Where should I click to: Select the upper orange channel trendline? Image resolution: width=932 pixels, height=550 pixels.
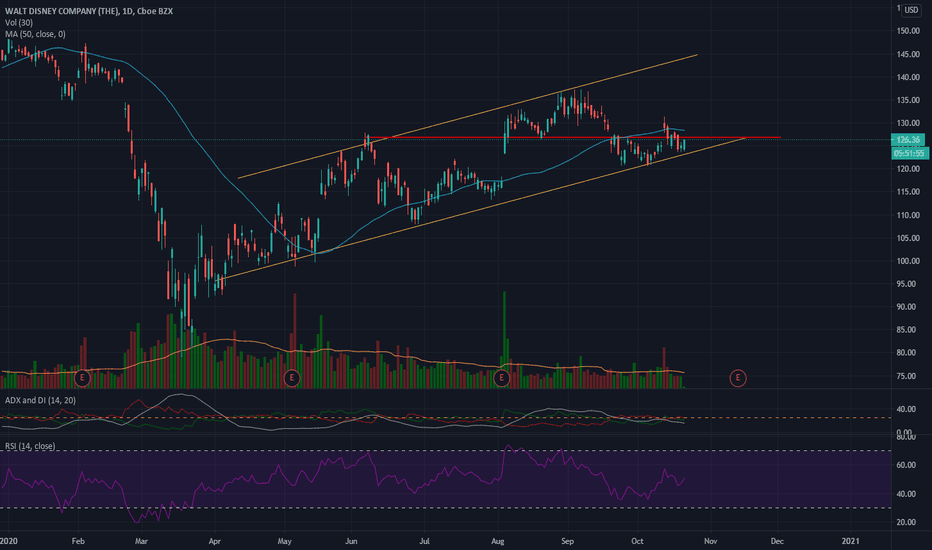[x=467, y=117]
